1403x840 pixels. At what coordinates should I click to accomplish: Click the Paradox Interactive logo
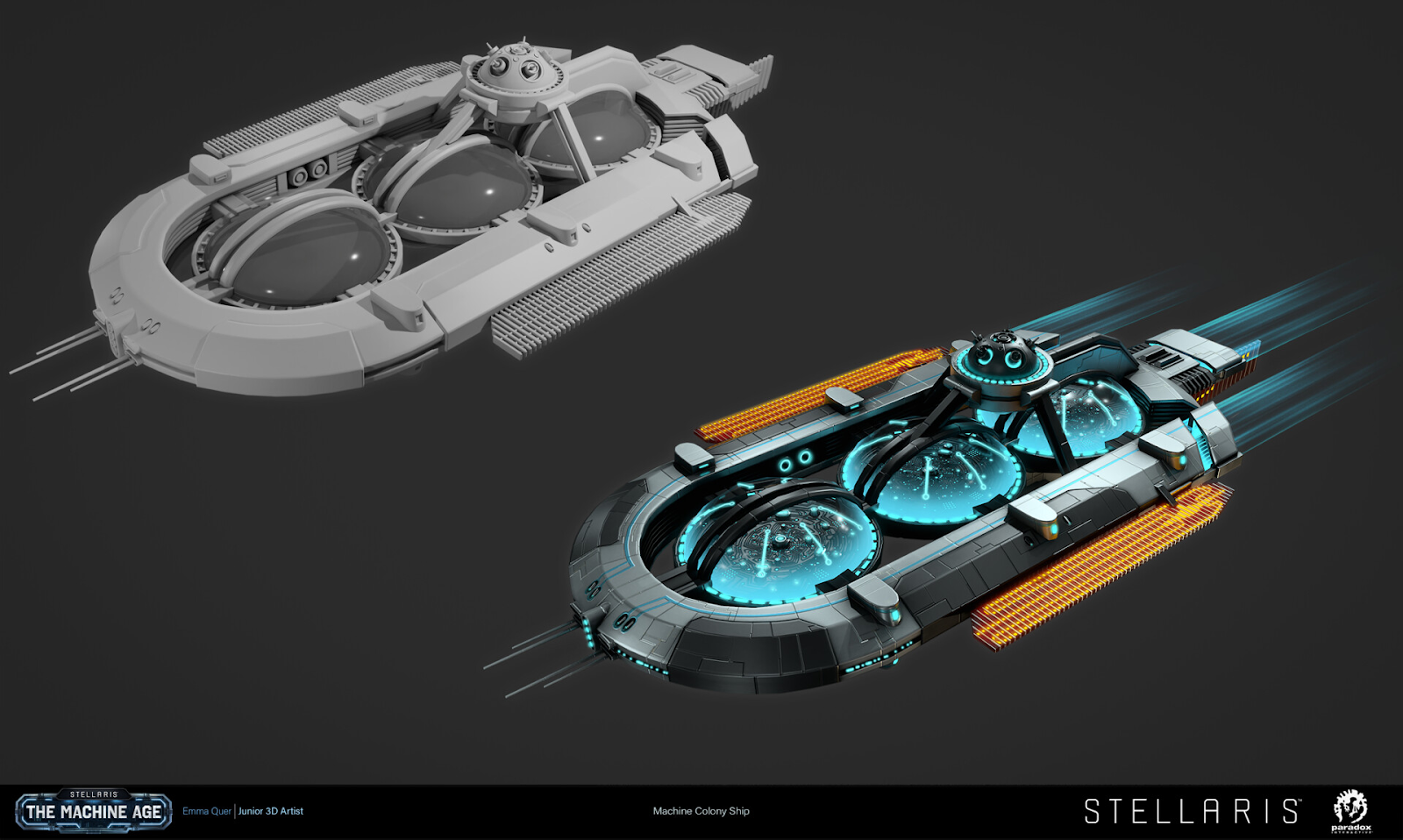1350,811
